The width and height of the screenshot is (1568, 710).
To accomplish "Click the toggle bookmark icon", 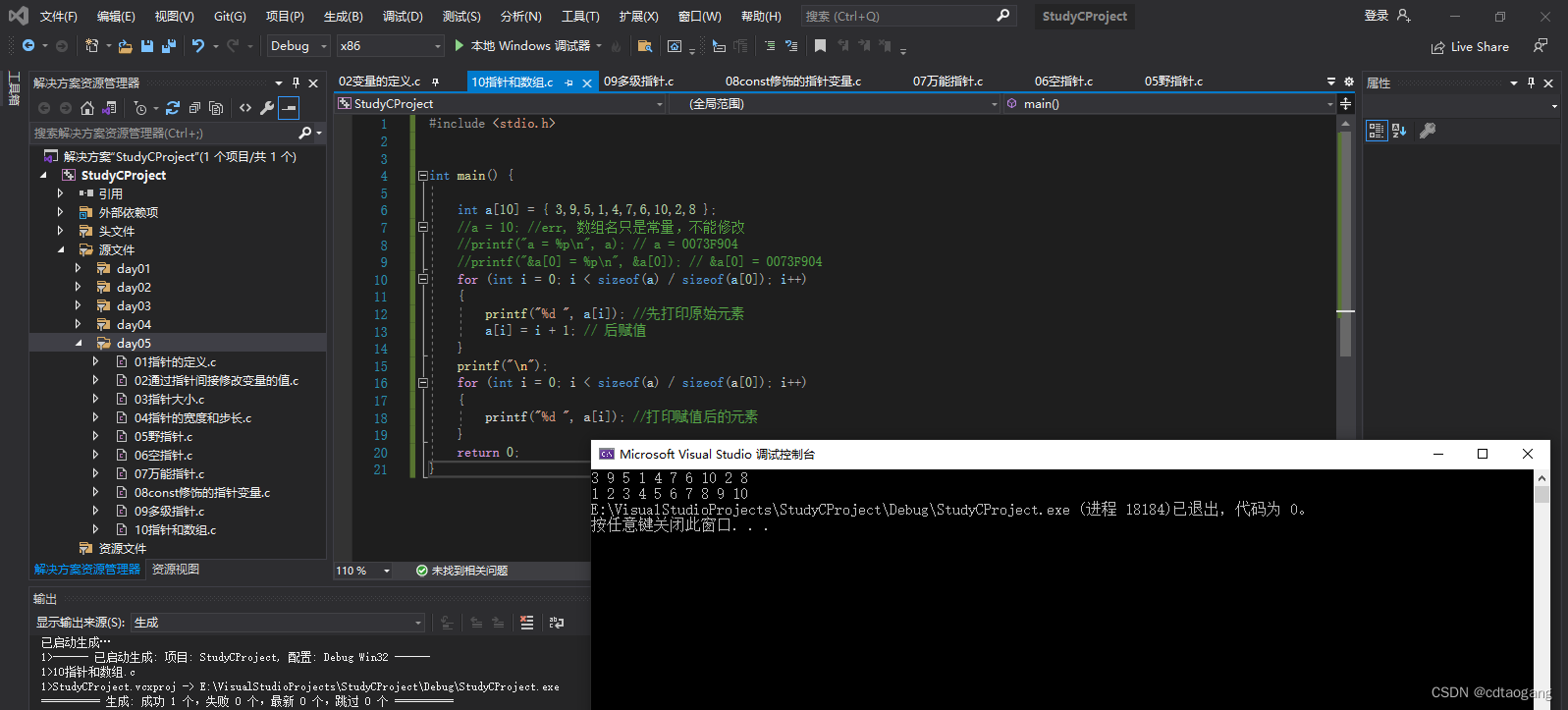I will [820, 46].
